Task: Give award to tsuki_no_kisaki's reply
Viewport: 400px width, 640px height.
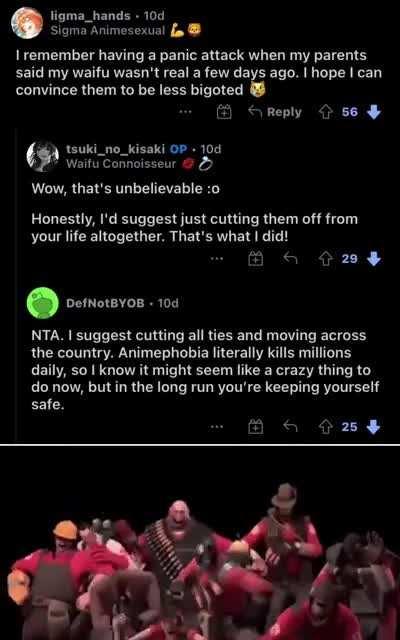Action: click(256, 259)
